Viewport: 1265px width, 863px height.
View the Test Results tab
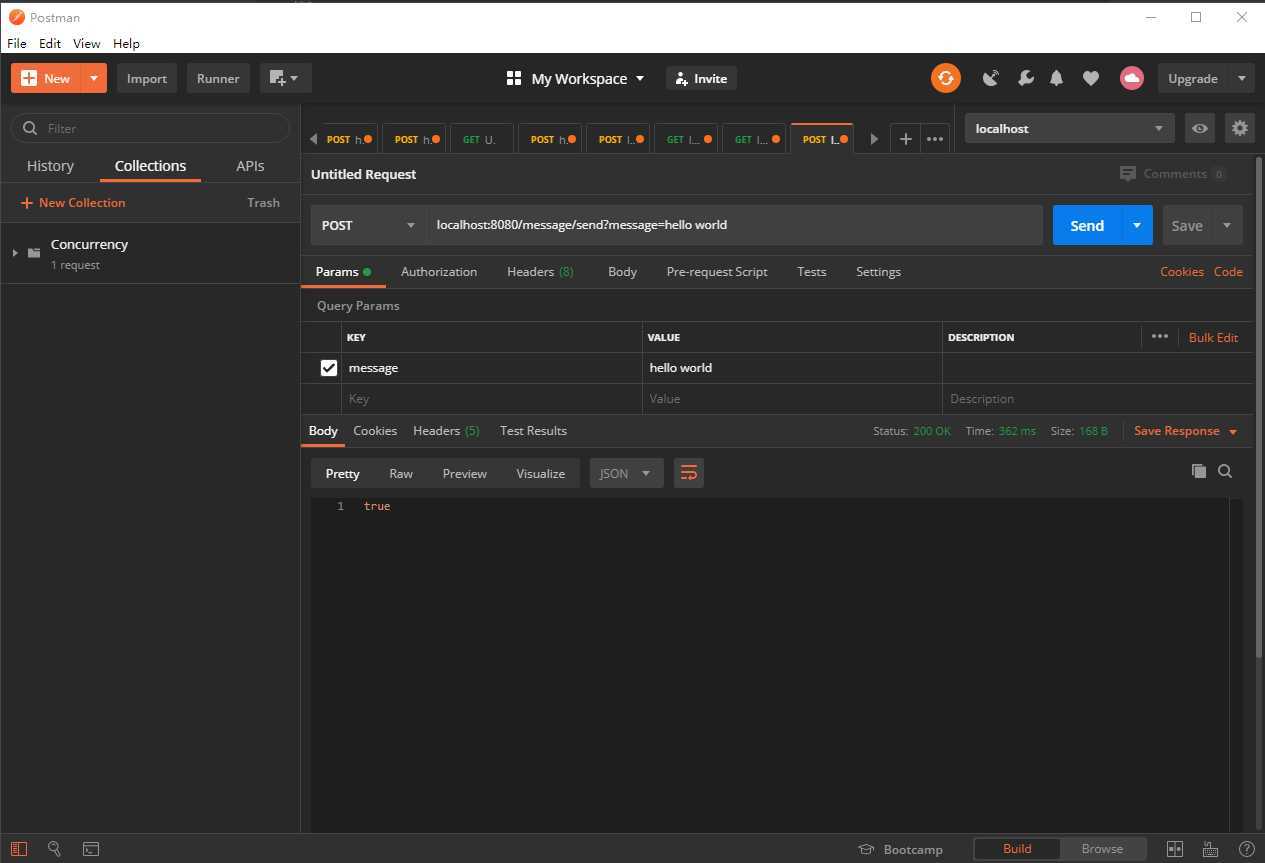point(533,431)
